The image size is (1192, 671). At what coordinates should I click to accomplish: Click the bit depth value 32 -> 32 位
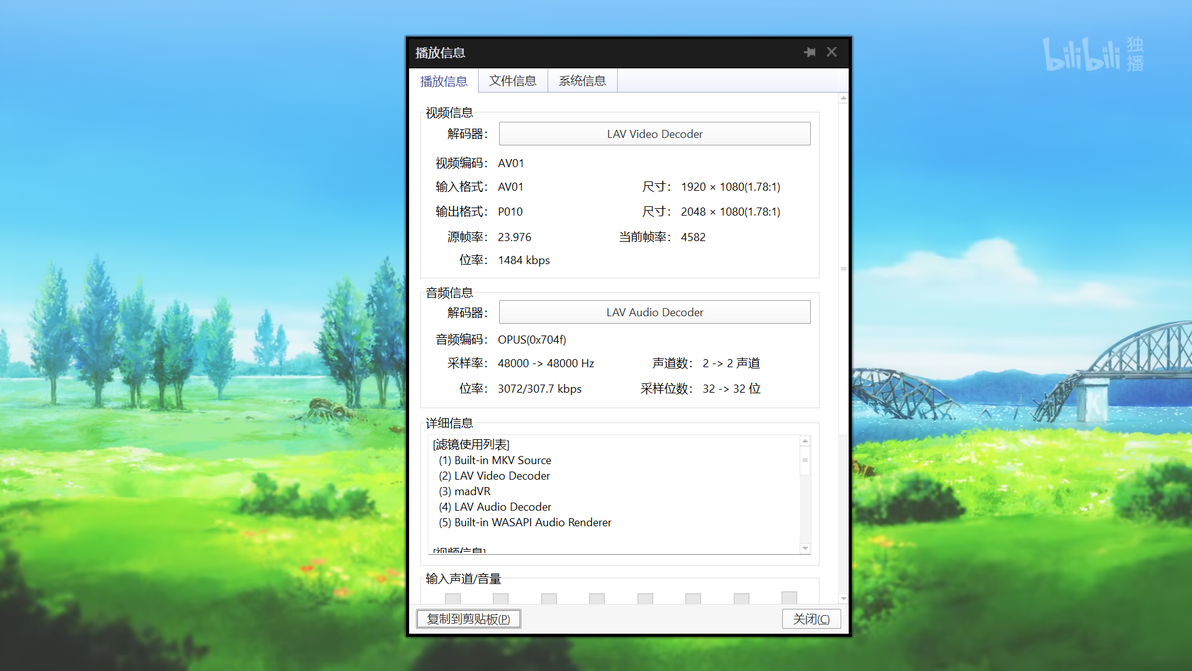click(731, 389)
